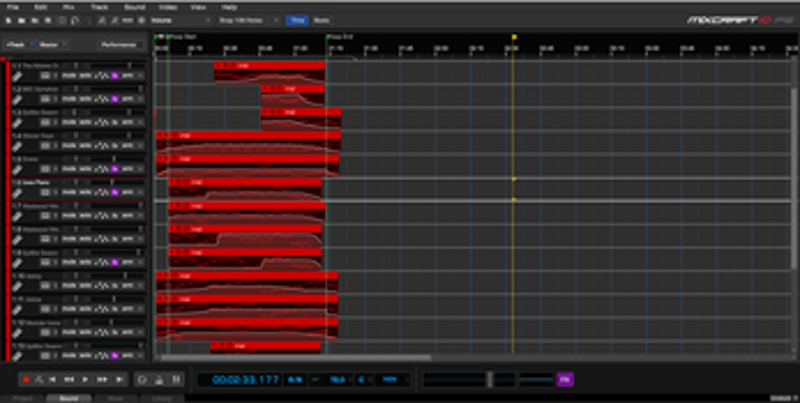This screenshot has width=800, height=403.
Task: Click the fast forward transport button
Action: click(x=102, y=380)
